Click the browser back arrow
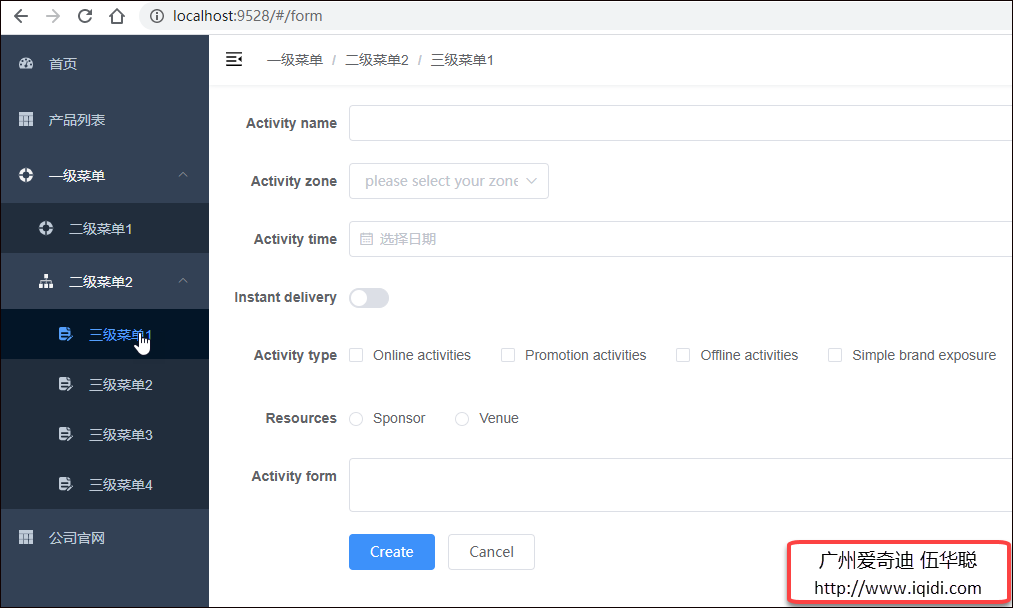 click(x=21, y=16)
